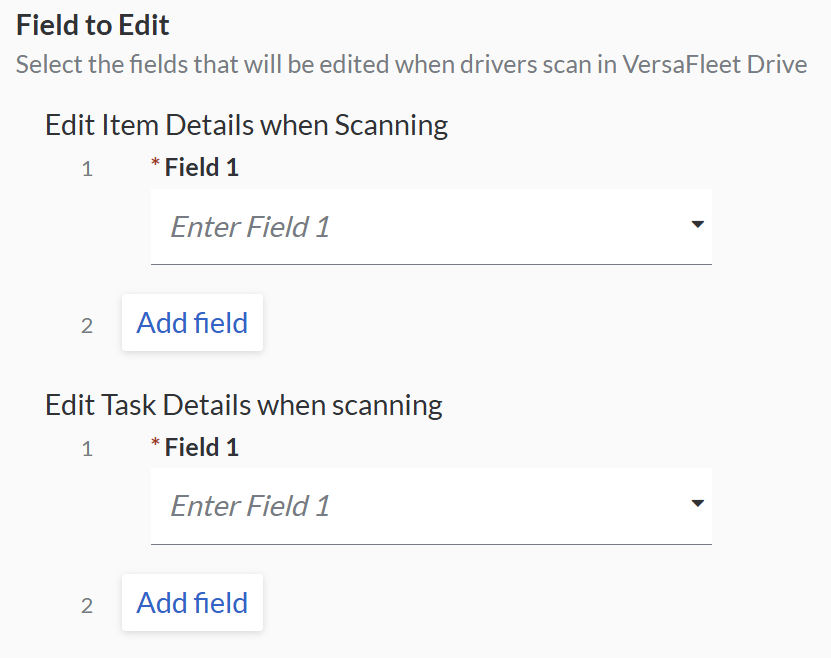Click row number 1 in Task Details section
The width and height of the screenshot is (831, 658).
pyautogui.click(x=87, y=449)
